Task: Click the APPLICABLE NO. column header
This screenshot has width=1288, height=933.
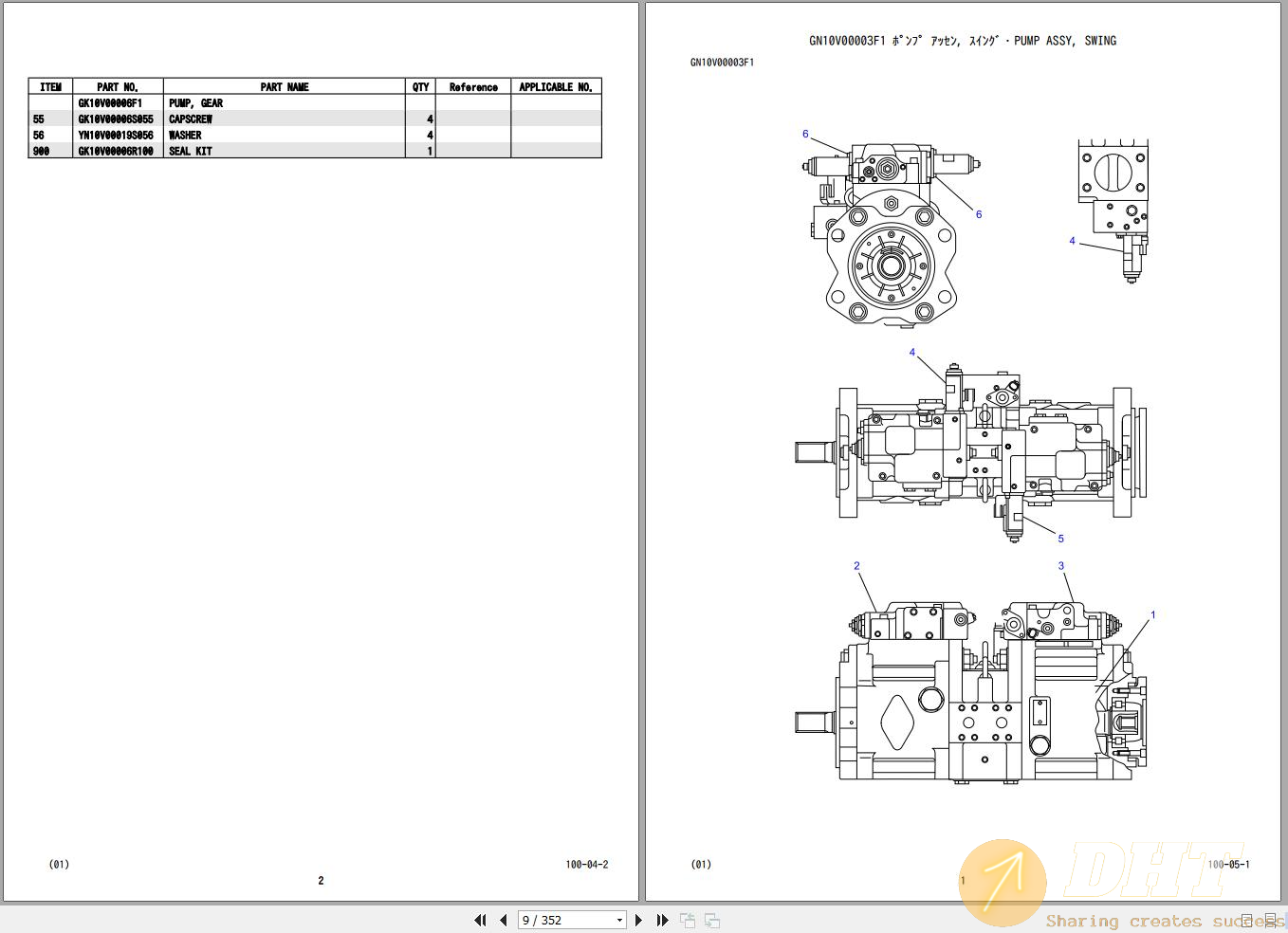Action: (556, 86)
